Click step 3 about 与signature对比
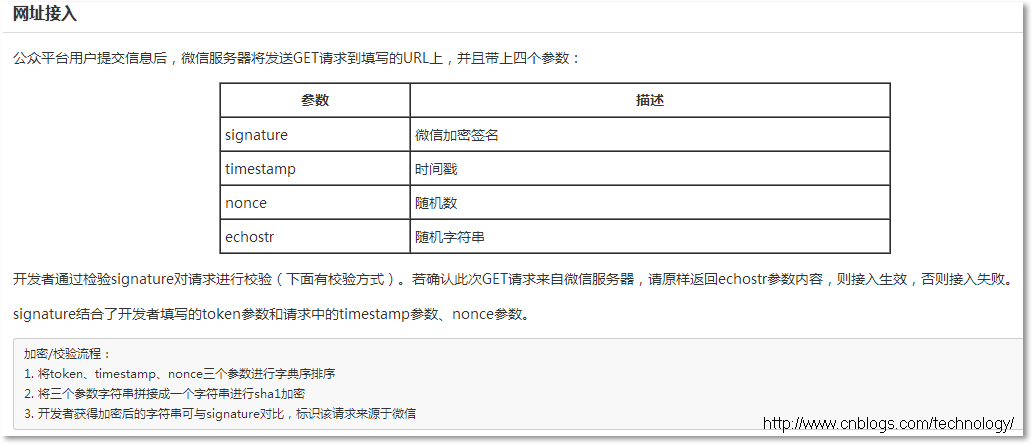Screen dimensions: 1032x444 [x=219, y=413]
